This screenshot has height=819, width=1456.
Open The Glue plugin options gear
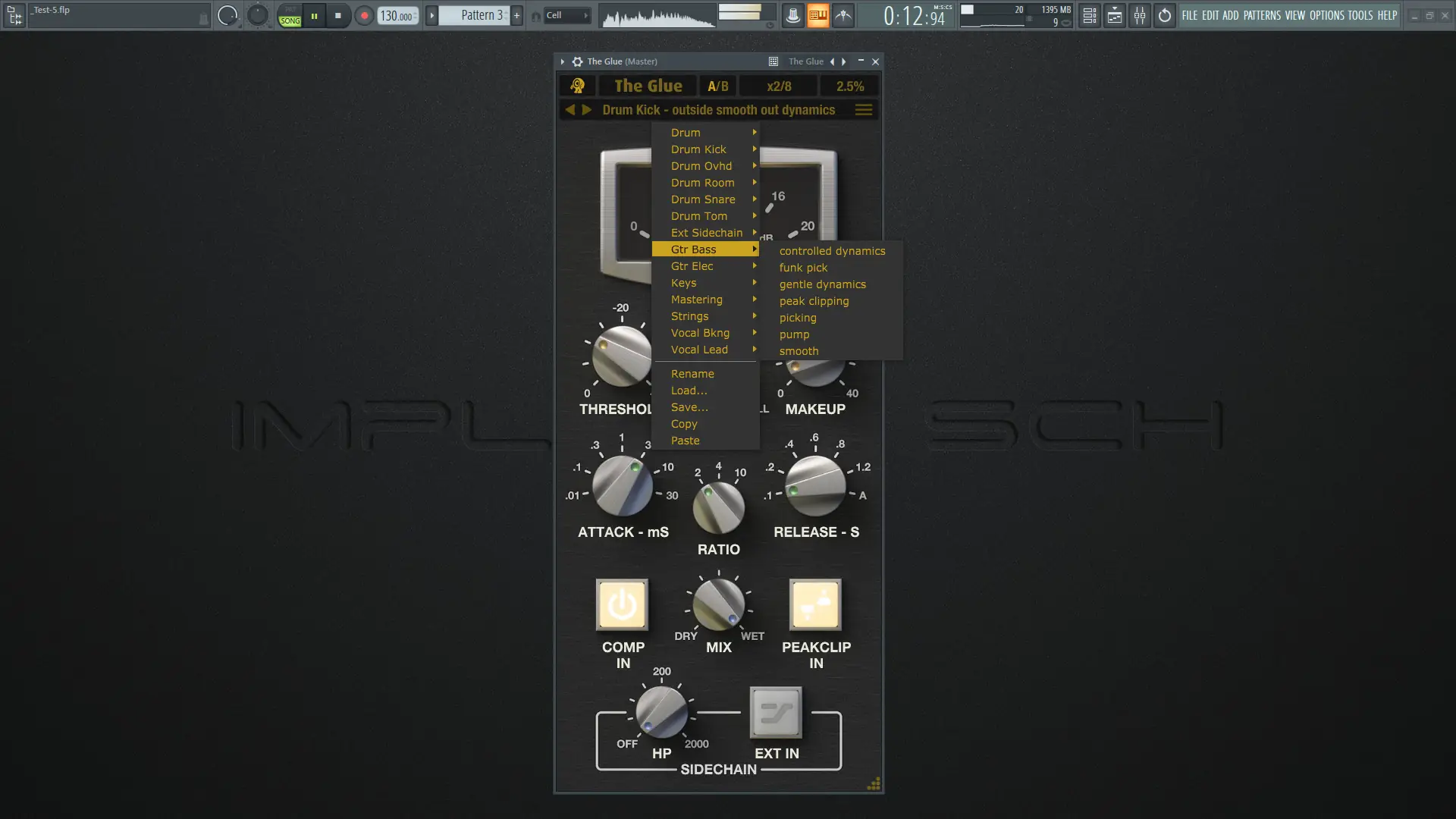click(577, 61)
